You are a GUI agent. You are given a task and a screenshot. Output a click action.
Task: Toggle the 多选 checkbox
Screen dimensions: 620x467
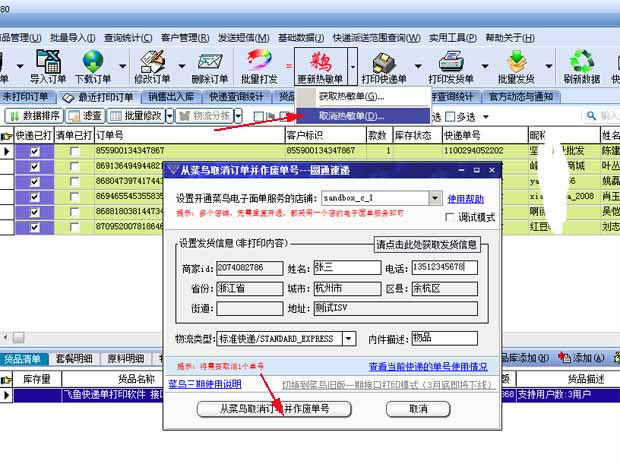coord(450,117)
